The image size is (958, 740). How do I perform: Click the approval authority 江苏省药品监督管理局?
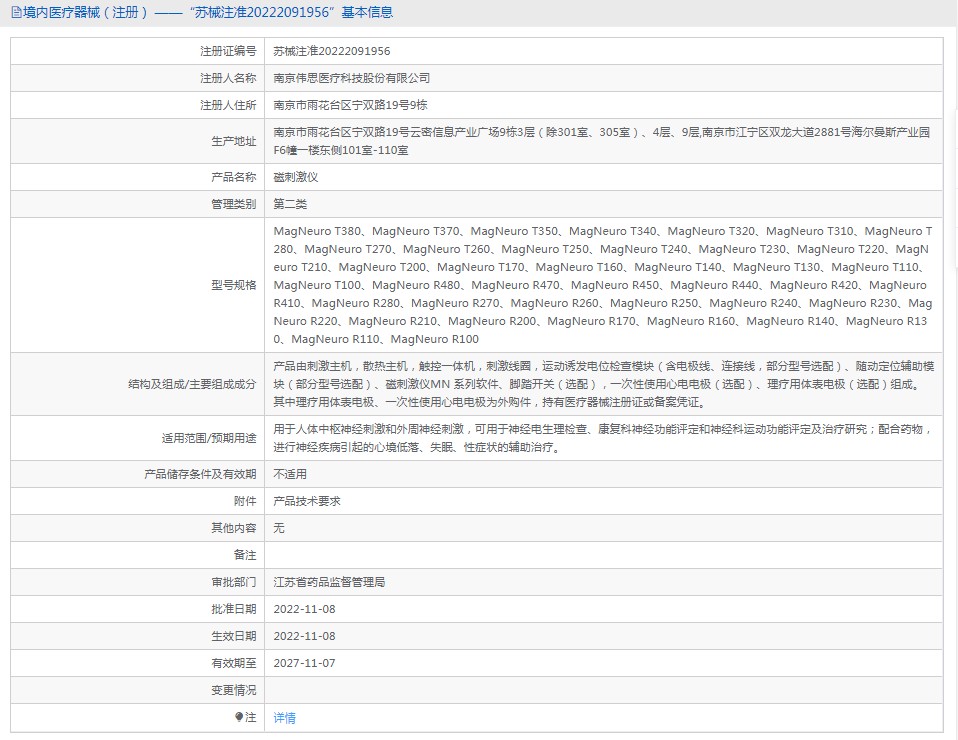(329, 582)
